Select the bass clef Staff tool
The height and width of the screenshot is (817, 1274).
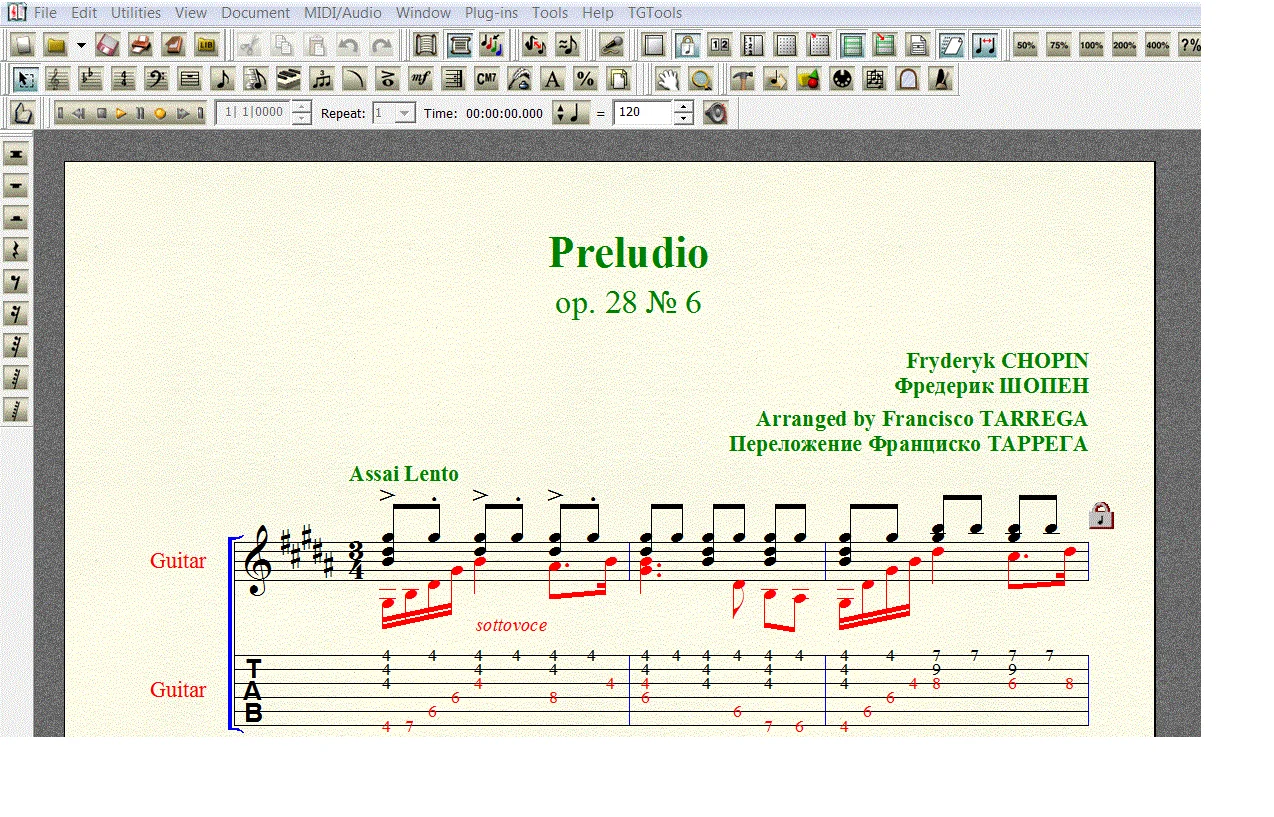click(x=157, y=79)
